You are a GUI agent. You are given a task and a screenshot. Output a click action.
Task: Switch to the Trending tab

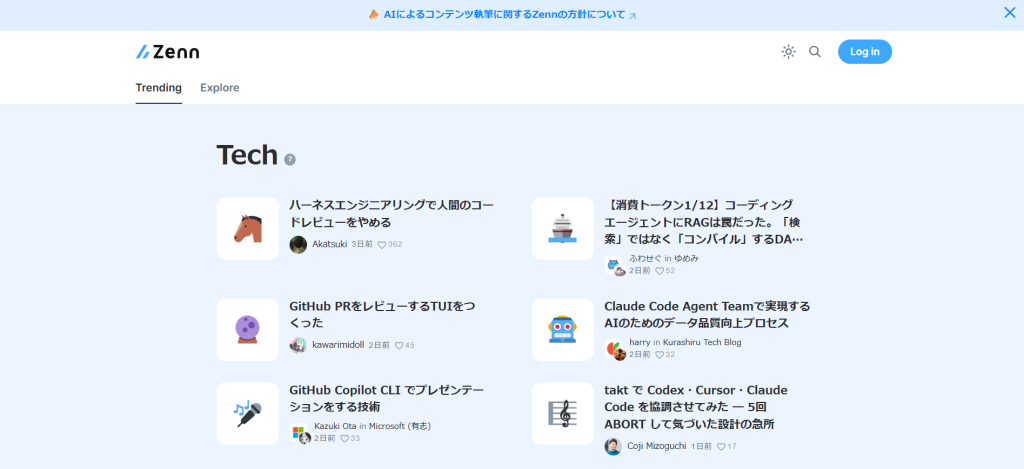(x=159, y=88)
